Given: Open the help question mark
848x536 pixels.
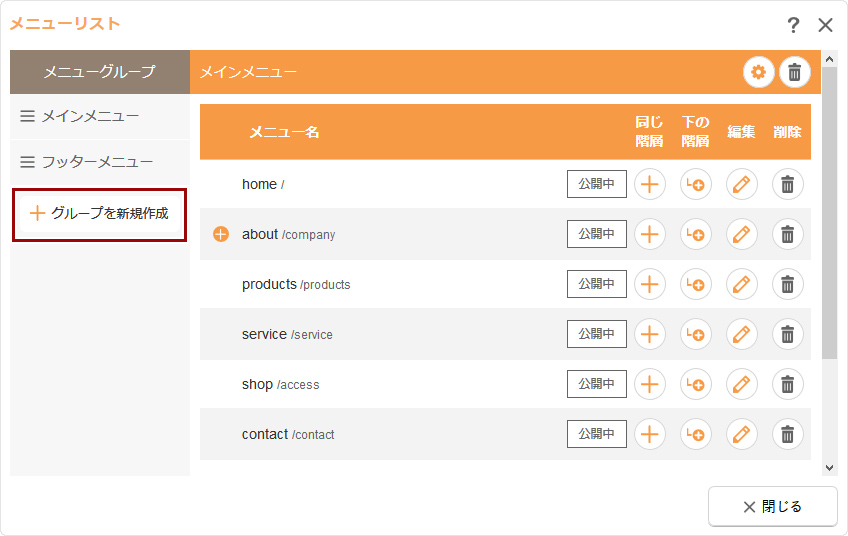Looking at the screenshot, I should [x=793, y=25].
